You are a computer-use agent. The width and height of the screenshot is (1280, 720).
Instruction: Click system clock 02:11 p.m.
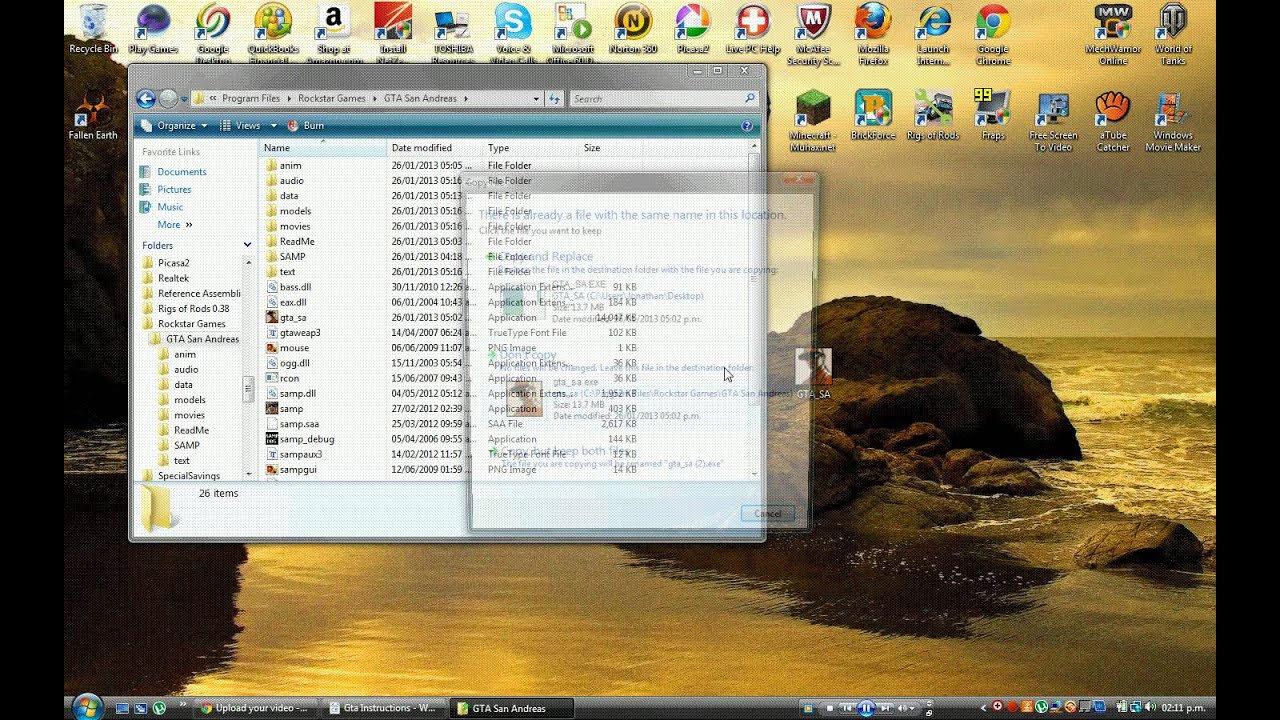[1181, 708]
